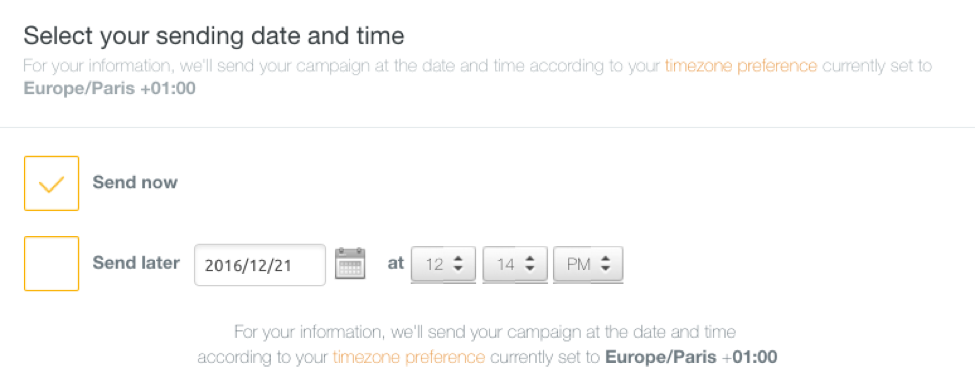Select the Send later label text
The image size is (975, 383).
[136, 263]
